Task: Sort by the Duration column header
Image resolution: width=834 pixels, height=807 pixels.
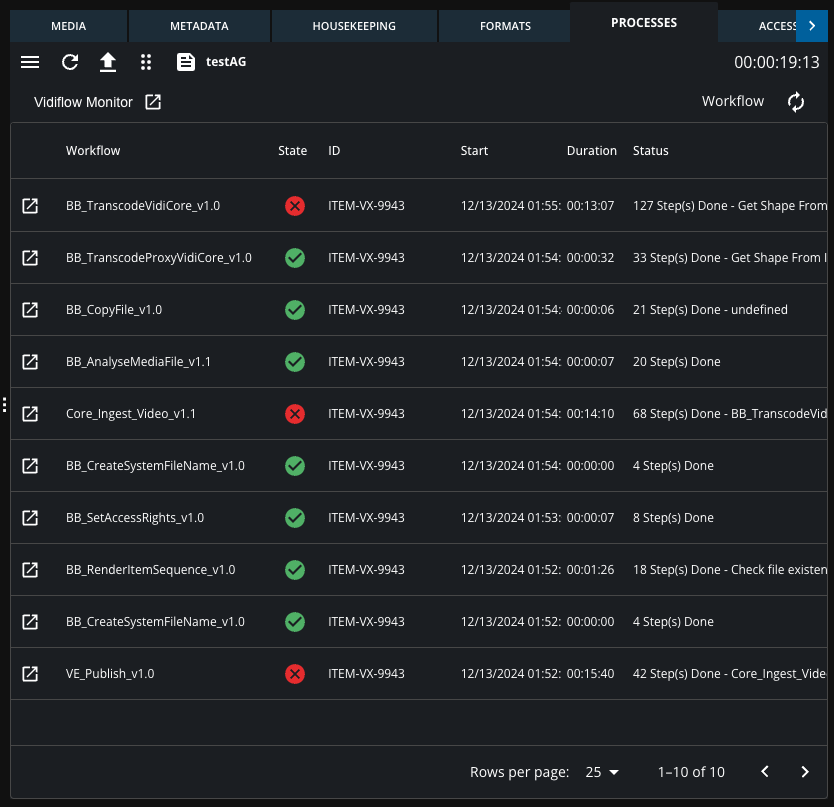Action: click(591, 150)
